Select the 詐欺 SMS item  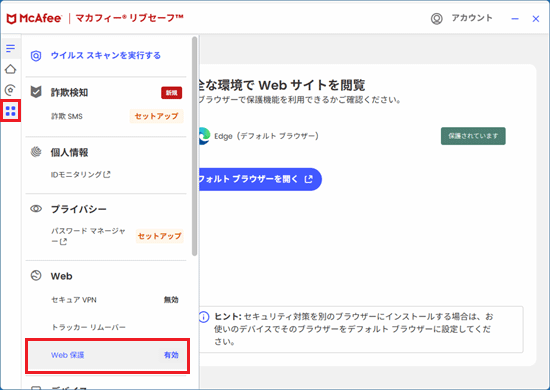[67, 116]
